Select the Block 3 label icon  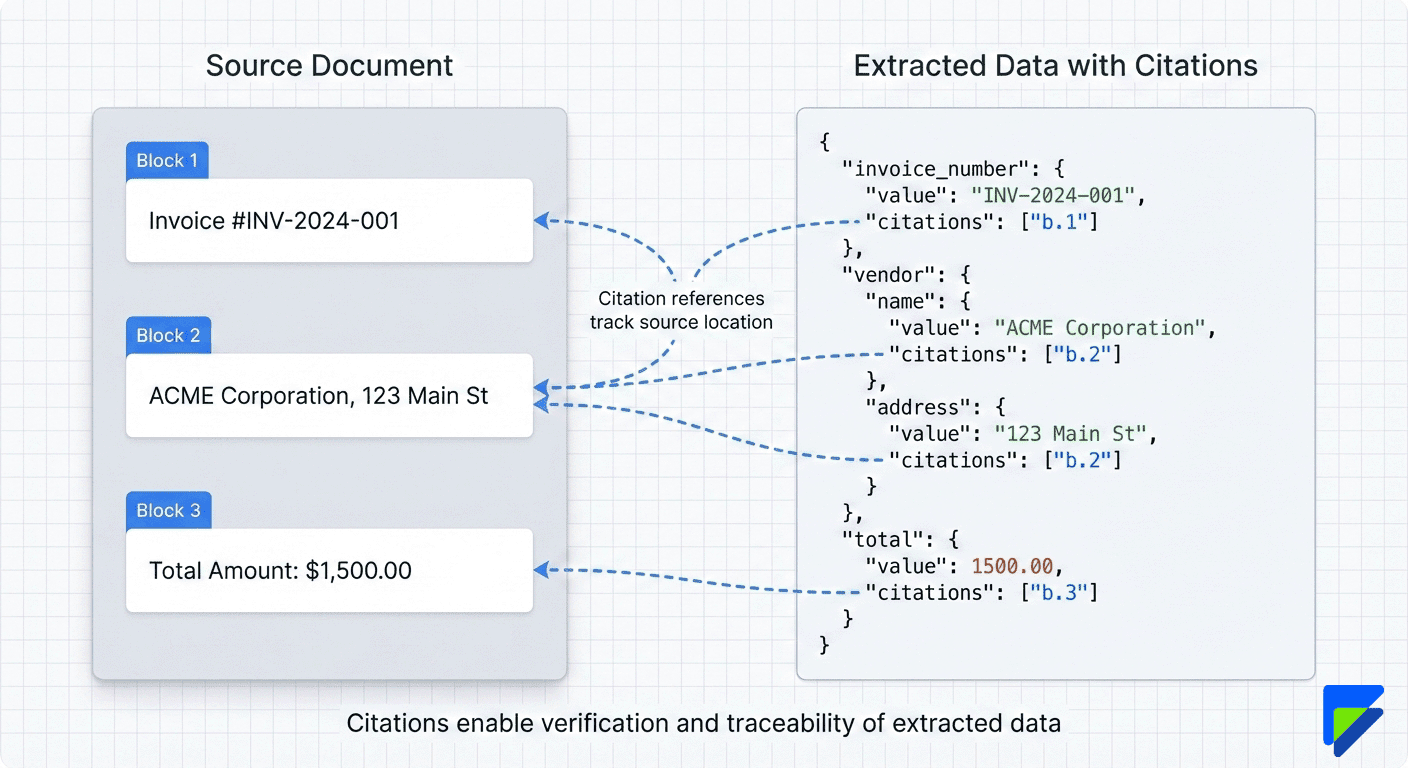point(168,510)
